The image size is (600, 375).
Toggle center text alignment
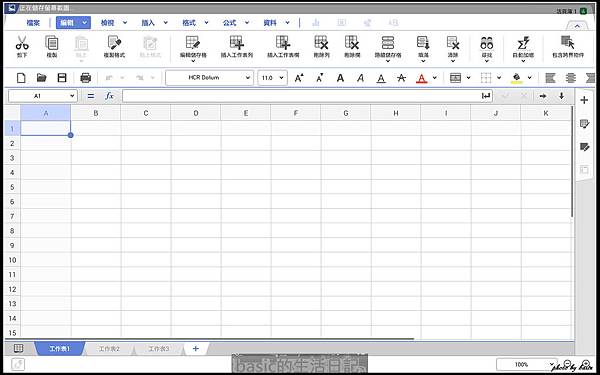click(x=571, y=78)
